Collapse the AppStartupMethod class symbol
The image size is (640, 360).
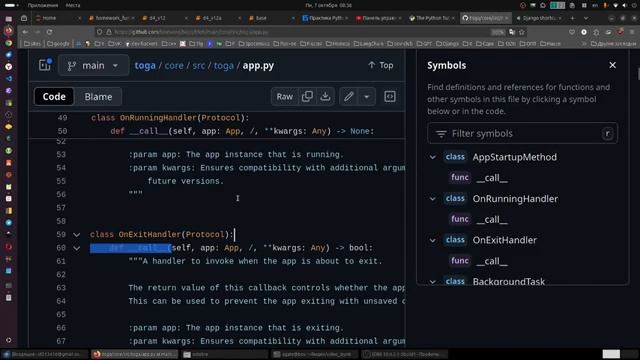(433, 157)
